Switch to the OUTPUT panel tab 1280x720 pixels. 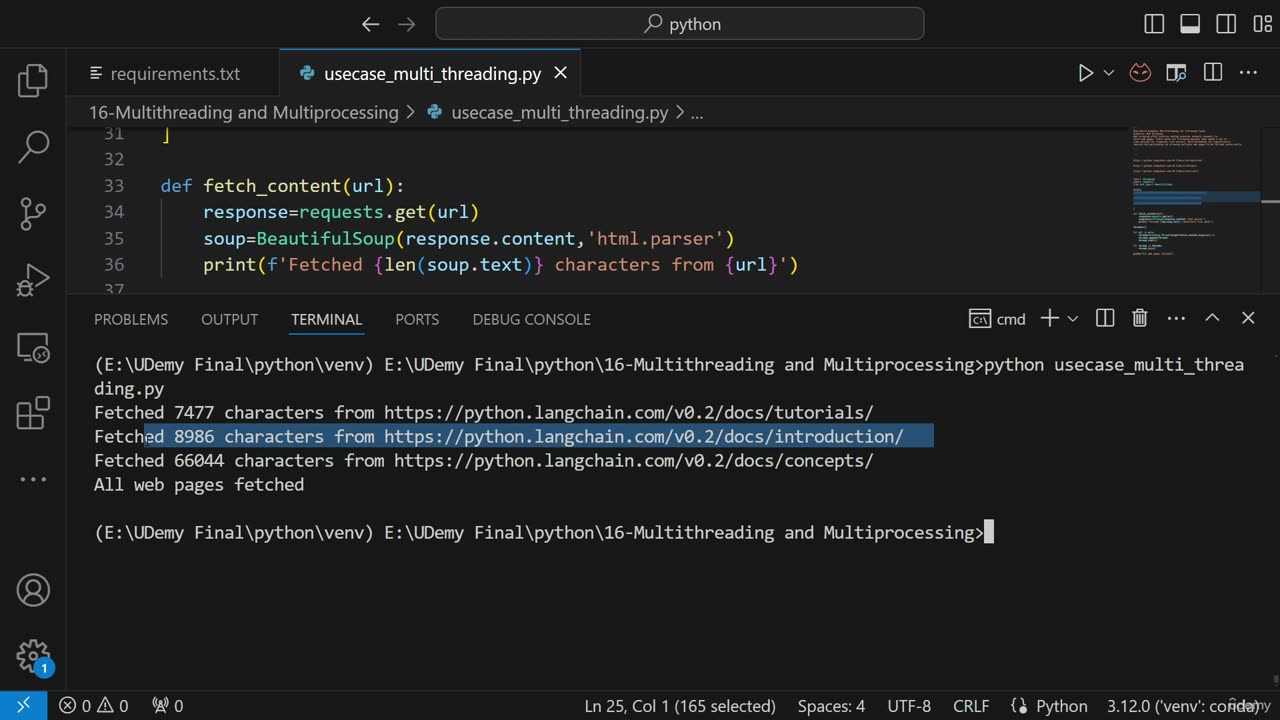coord(229,319)
